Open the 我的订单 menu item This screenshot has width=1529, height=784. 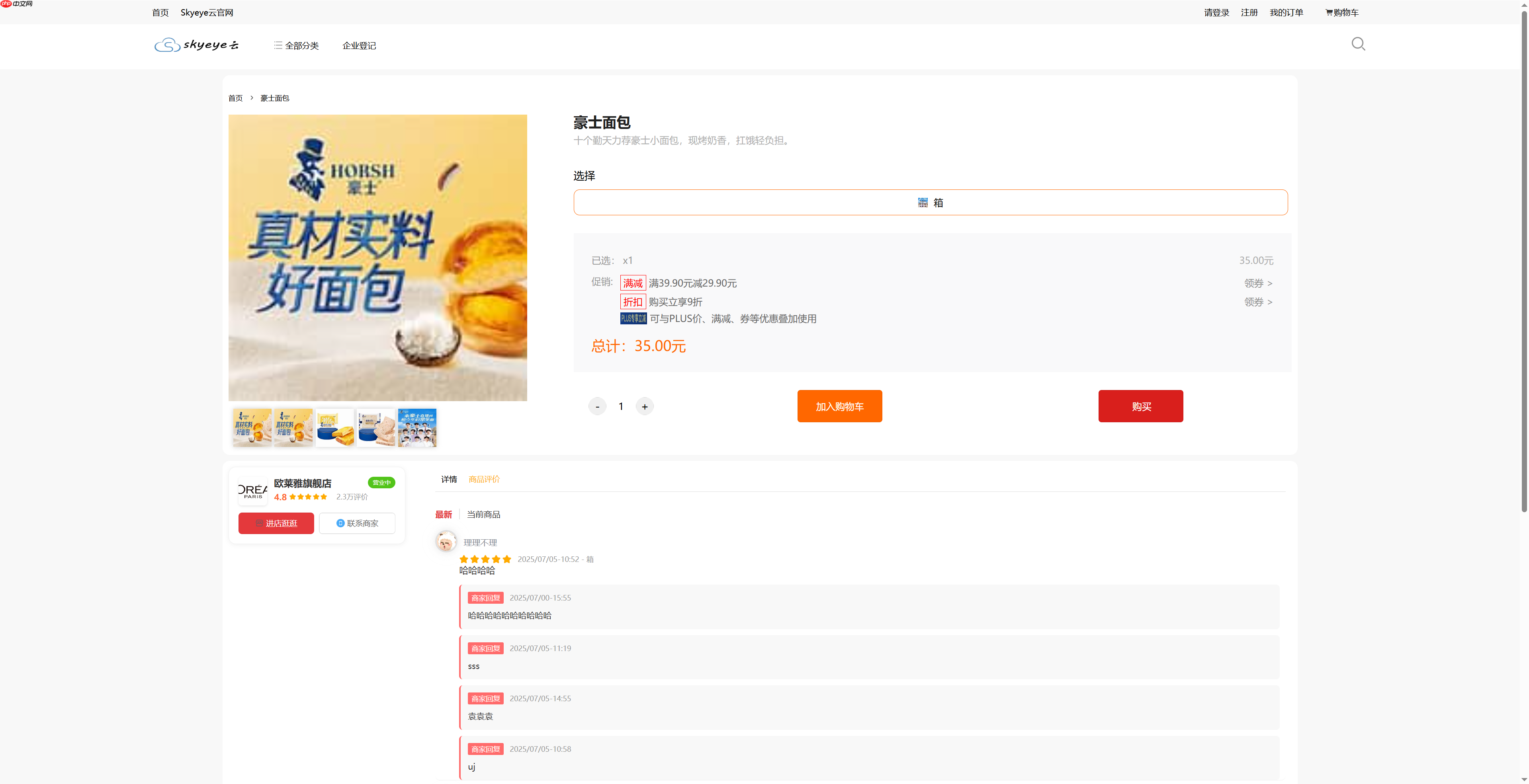[1286, 12]
